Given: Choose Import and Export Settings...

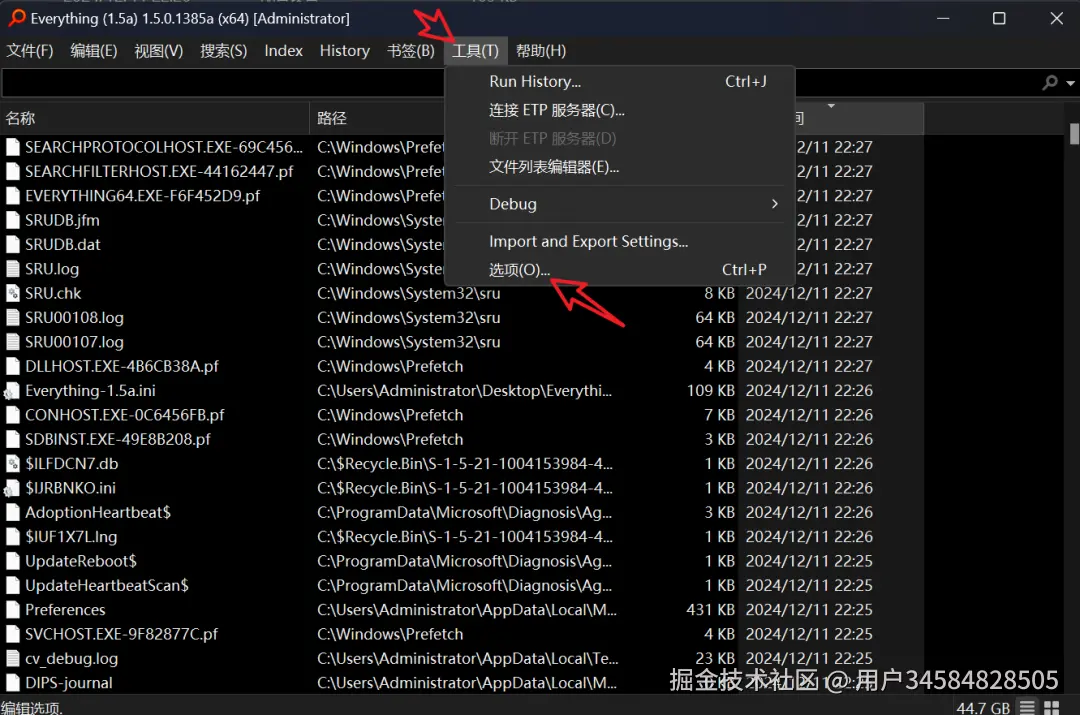Looking at the screenshot, I should click(x=620, y=242).
